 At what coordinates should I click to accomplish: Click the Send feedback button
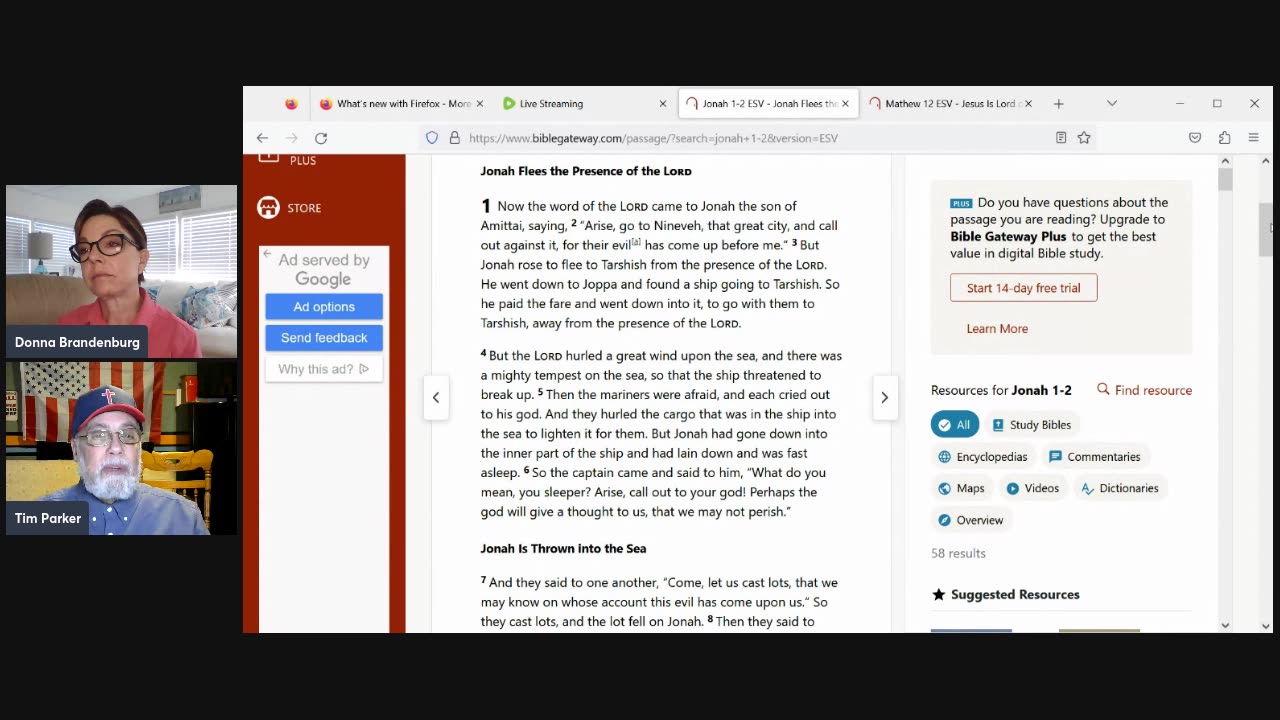click(x=324, y=338)
